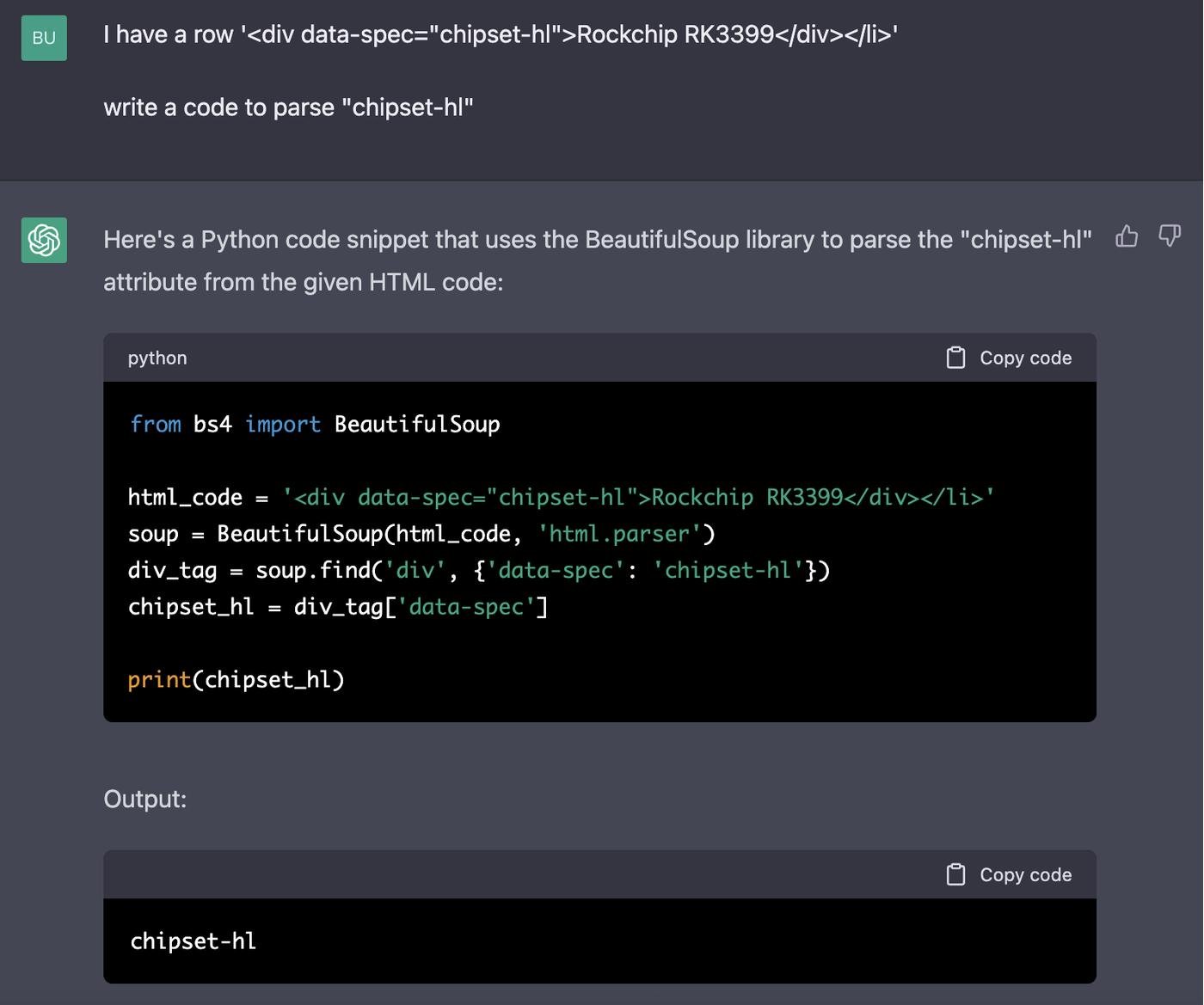Click the 'from bs4 import BeautifulSoup' code line
The width and height of the screenshot is (1204, 1005).
tap(315, 424)
